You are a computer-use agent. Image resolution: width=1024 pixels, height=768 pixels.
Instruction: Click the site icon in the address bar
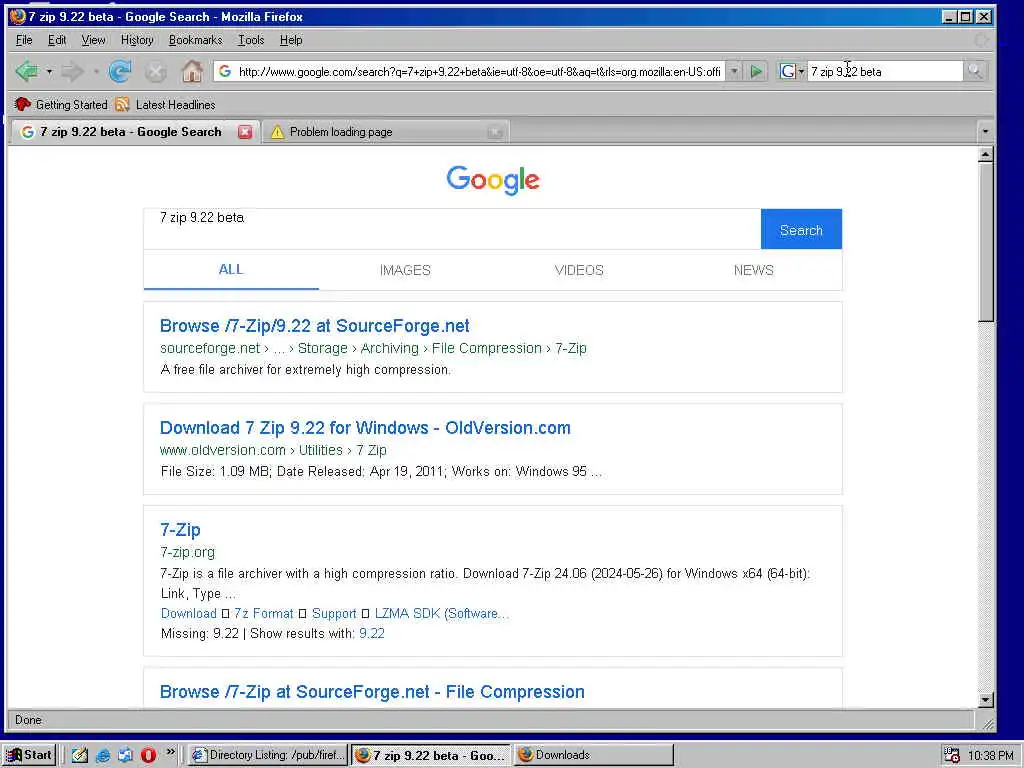click(x=225, y=71)
